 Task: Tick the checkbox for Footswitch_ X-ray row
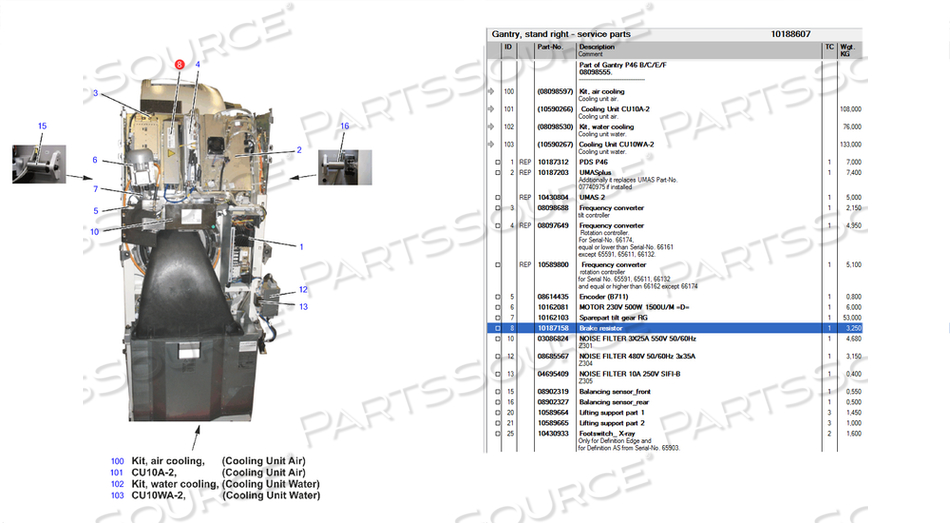click(498, 434)
